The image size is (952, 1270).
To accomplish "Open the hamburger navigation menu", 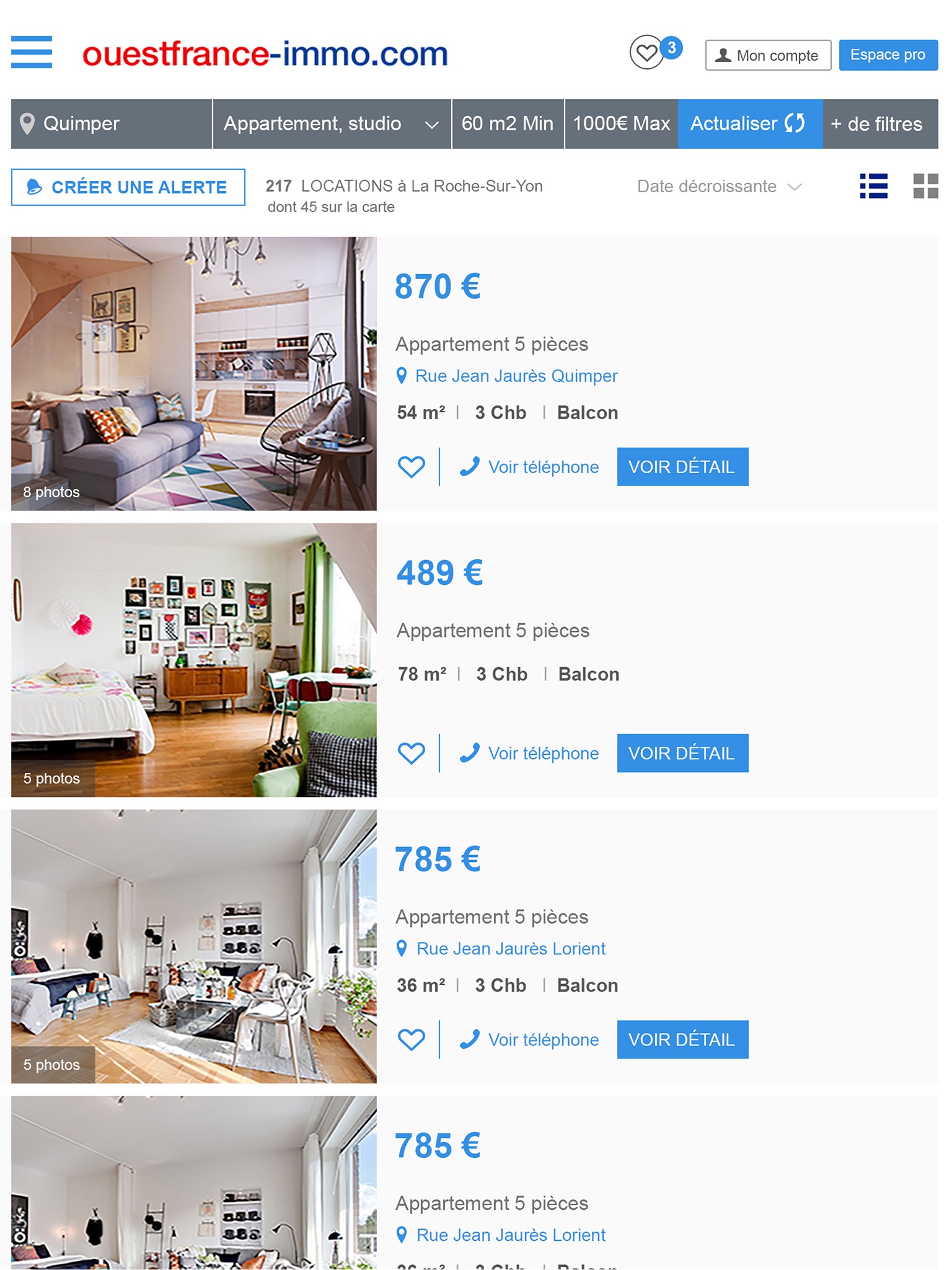I will [32, 52].
